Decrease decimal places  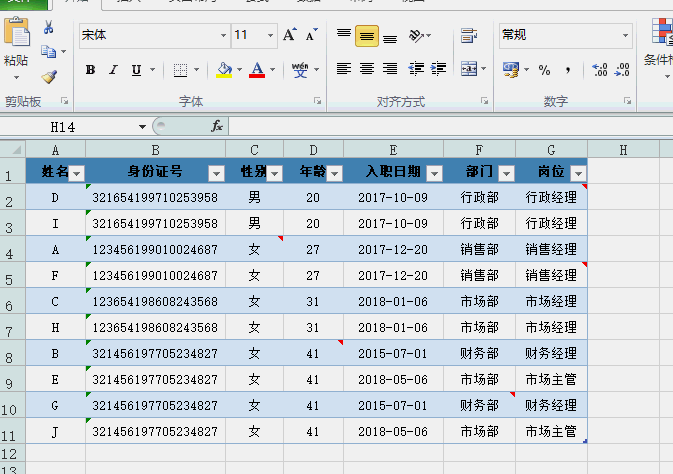622,70
